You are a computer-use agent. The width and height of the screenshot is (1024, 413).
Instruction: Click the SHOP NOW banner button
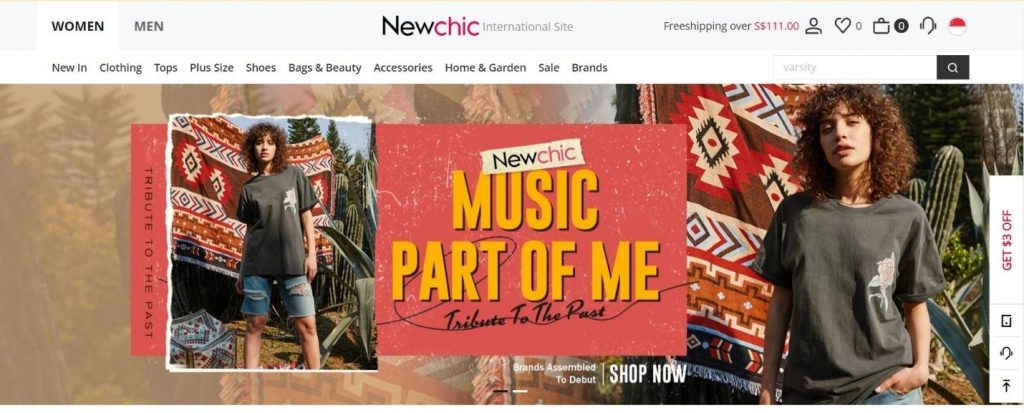(648, 374)
